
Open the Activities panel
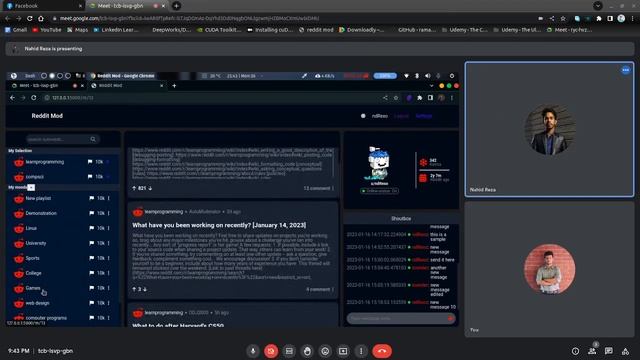[x=625, y=351]
